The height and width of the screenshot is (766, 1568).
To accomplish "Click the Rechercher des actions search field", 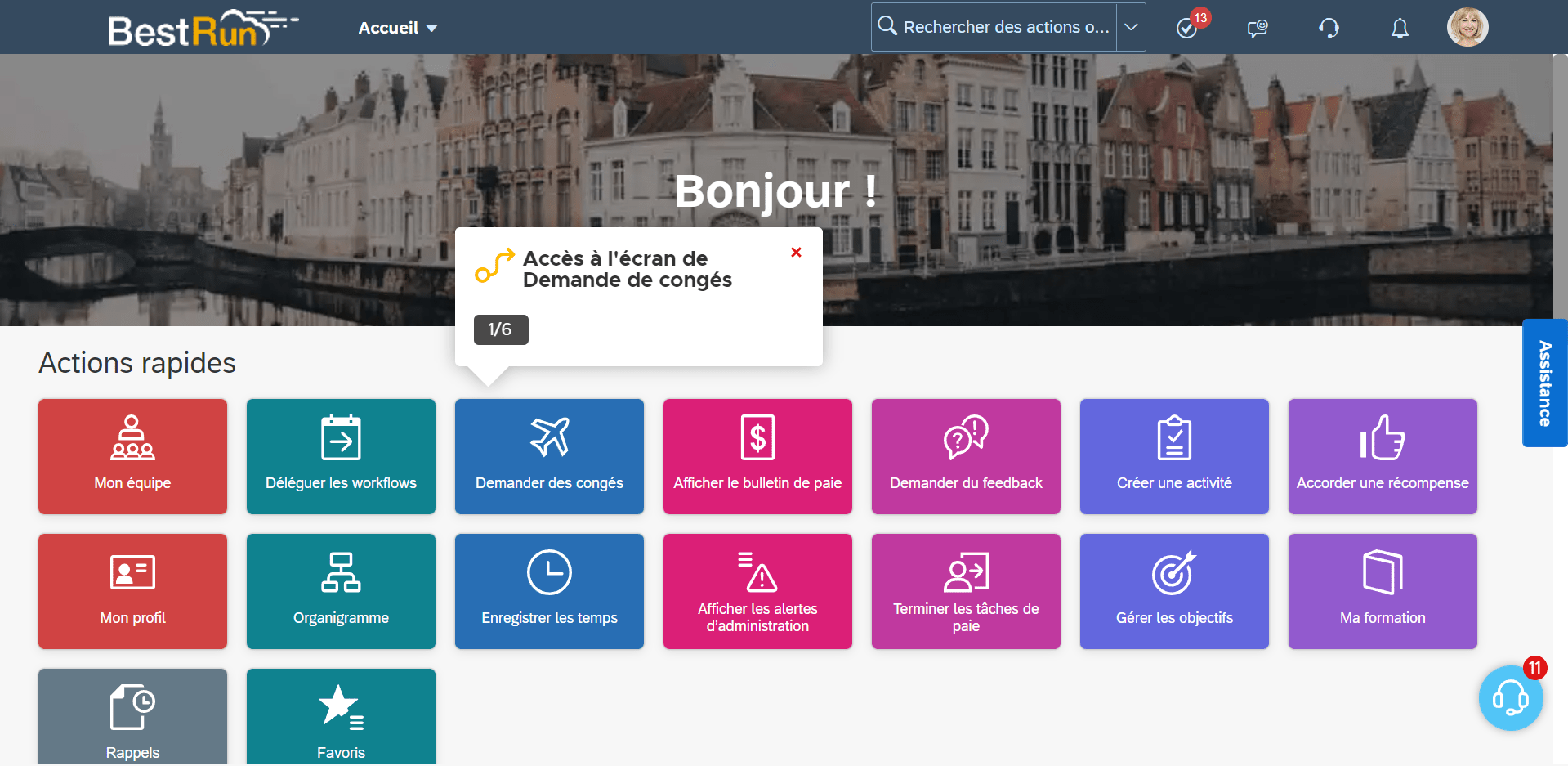I will [x=994, y=27].
